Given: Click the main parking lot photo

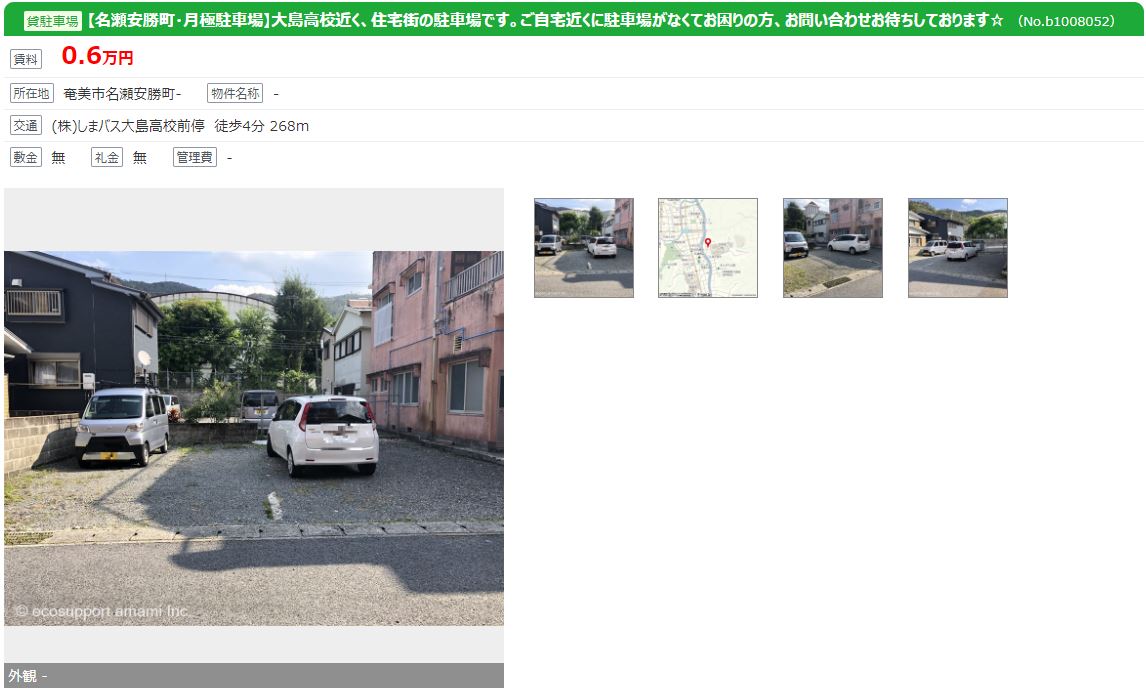Looking at the screenshot, I should [254, 438].
